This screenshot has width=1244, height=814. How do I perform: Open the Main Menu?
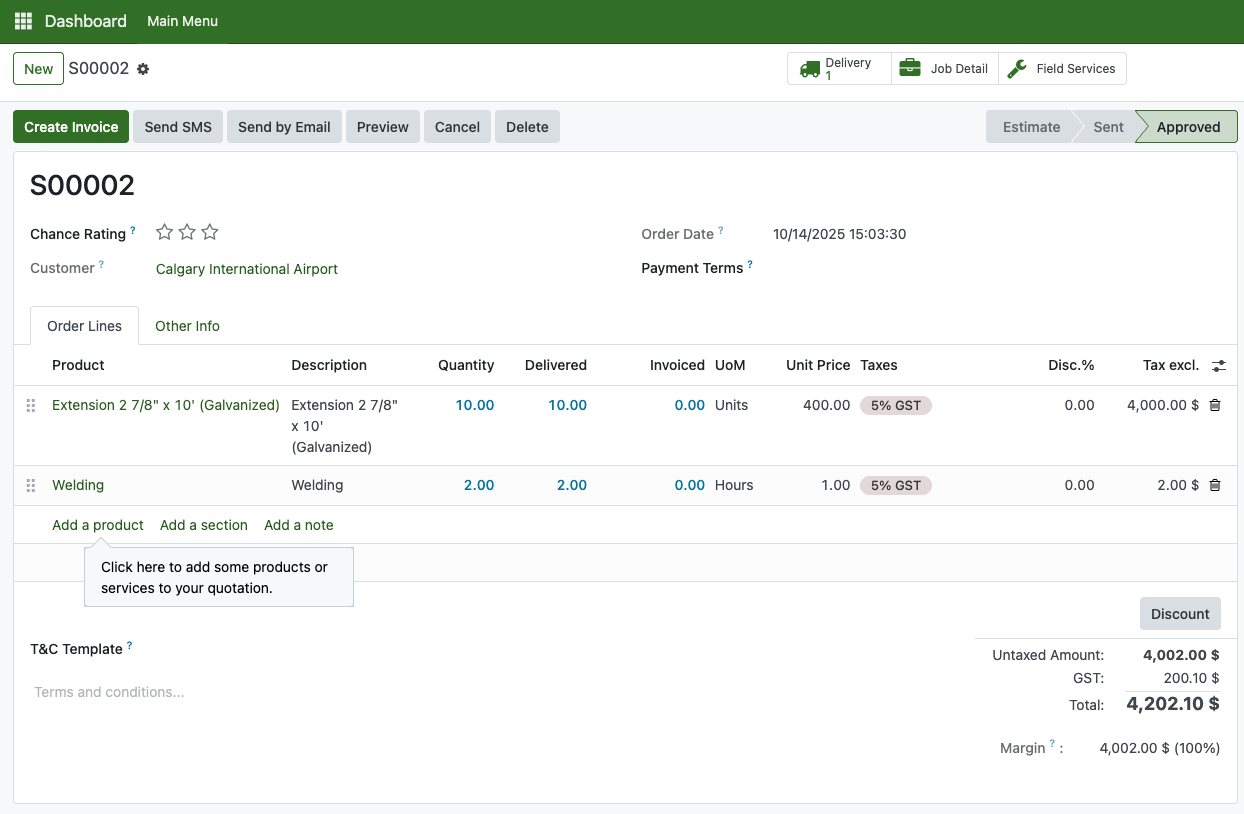[x=182, y=21]
